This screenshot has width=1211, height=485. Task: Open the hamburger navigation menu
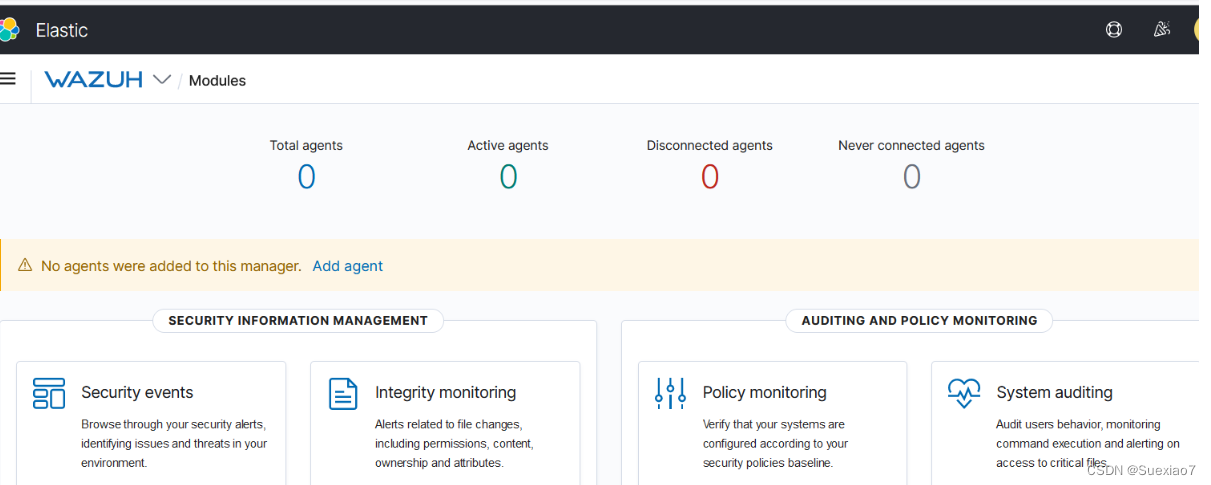(8, 79)
